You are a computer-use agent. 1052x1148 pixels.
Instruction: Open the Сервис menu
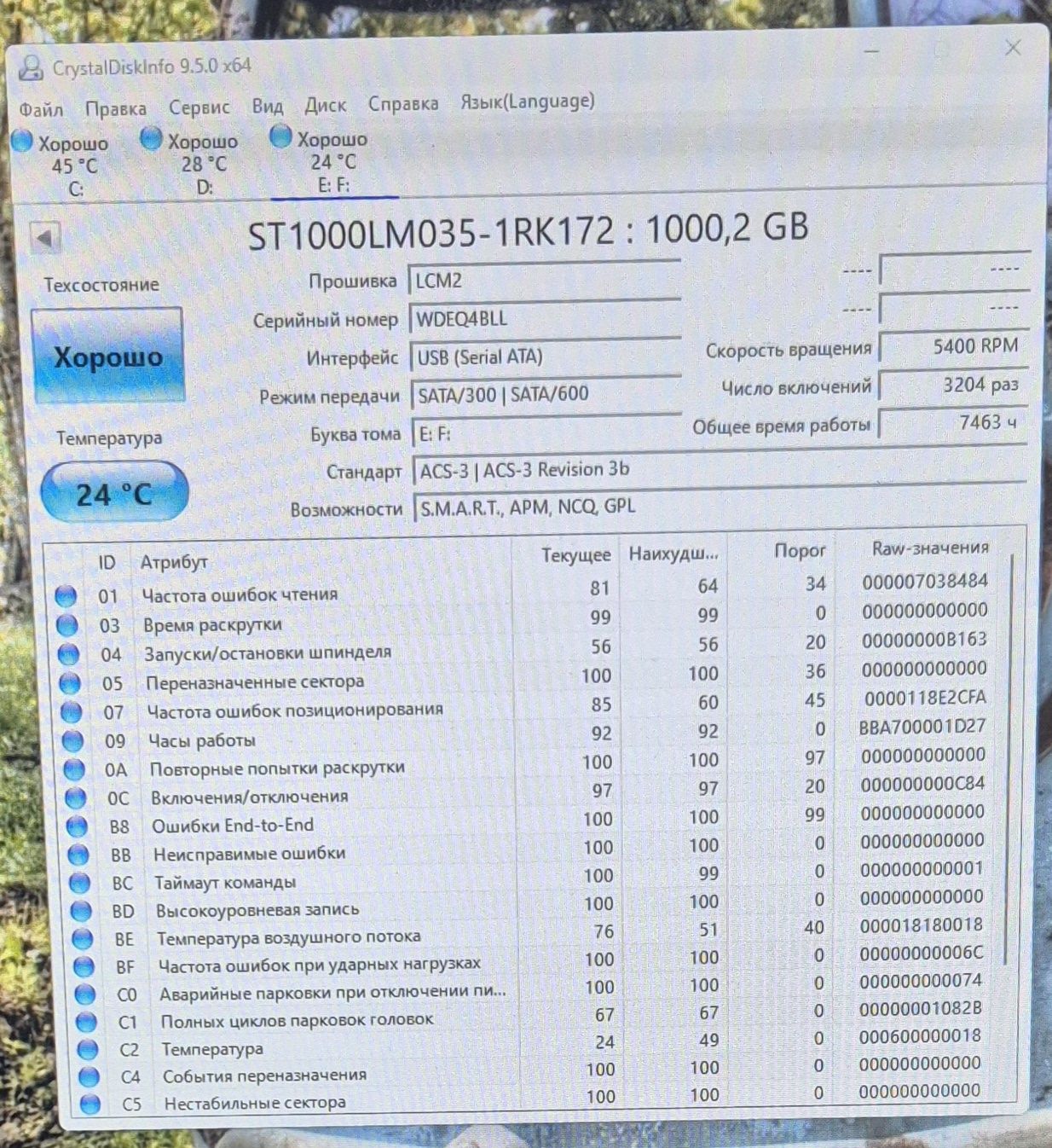click(x=199, y=107)
